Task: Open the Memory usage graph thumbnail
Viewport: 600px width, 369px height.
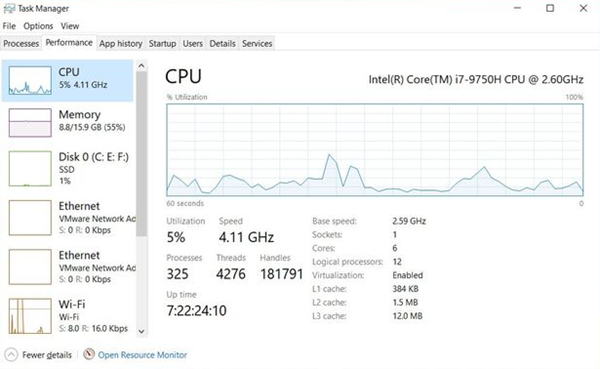Action: coord(30,122)
